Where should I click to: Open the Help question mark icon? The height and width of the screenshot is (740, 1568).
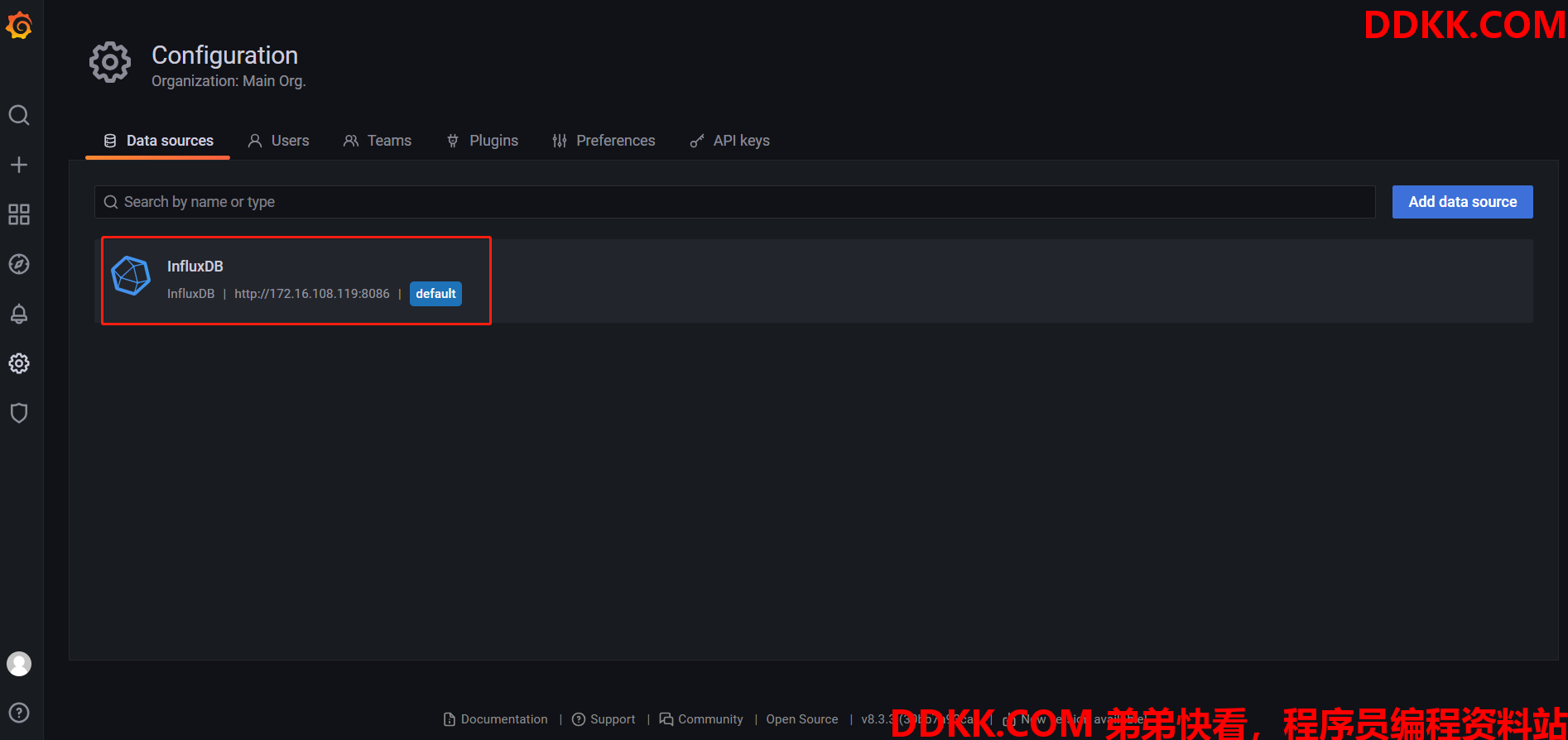(19, 713)
